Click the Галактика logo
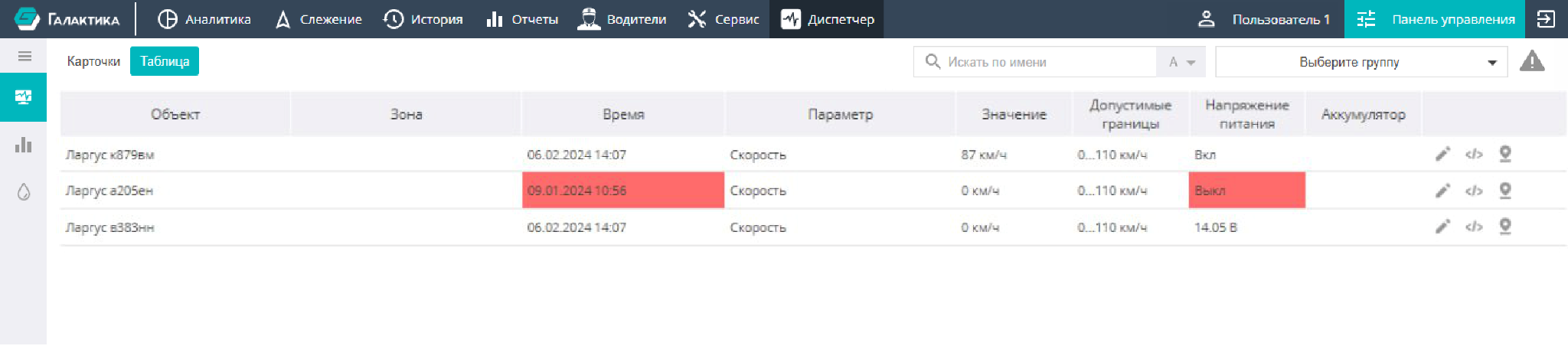1568x346 pixels. 67,19
